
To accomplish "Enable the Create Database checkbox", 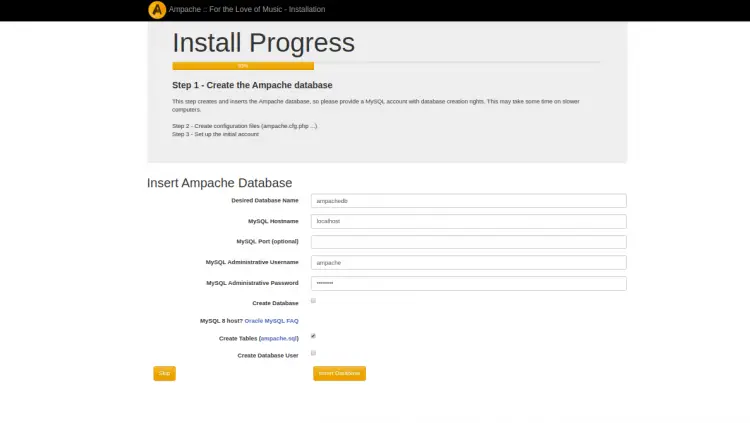I will (x=313, y=301).
